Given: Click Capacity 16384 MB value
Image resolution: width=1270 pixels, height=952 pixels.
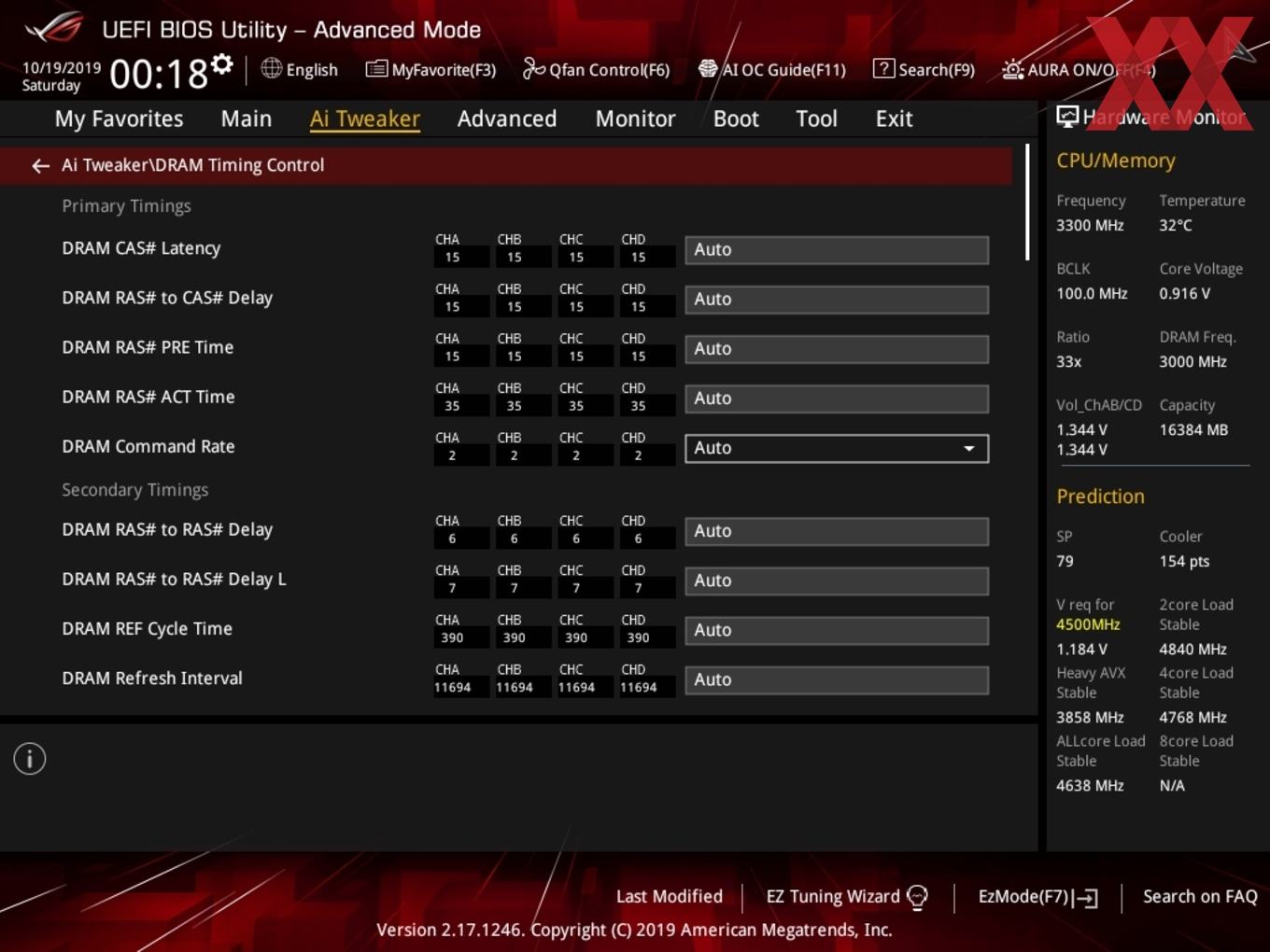Looking at the screenshot, I should pos(1193,429).
